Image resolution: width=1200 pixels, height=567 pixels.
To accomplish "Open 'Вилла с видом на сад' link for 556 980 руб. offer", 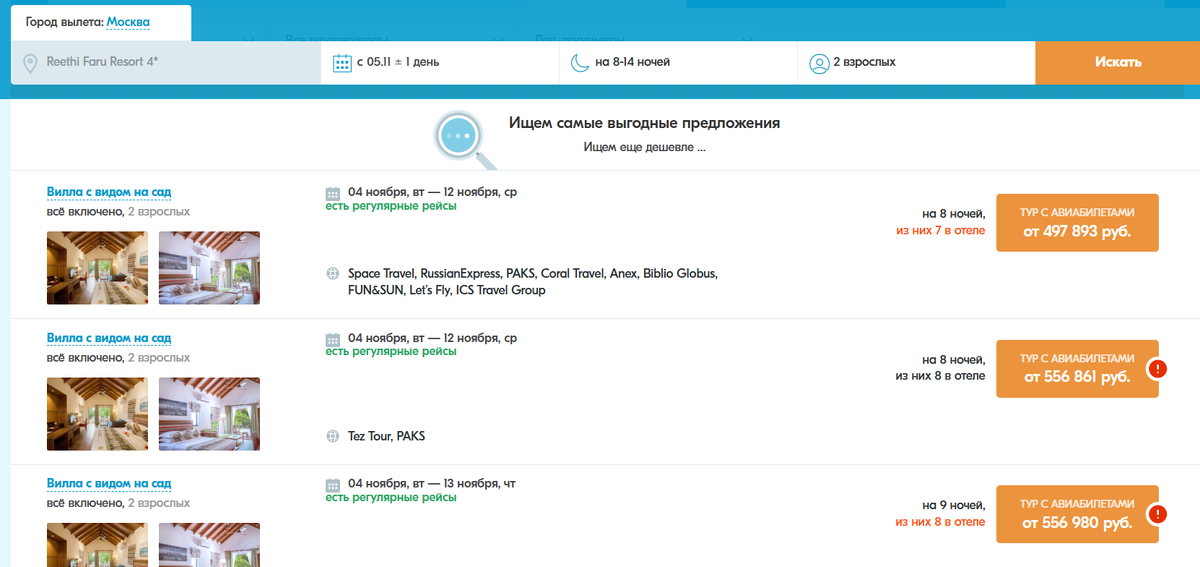I will (x=109, y=484).
